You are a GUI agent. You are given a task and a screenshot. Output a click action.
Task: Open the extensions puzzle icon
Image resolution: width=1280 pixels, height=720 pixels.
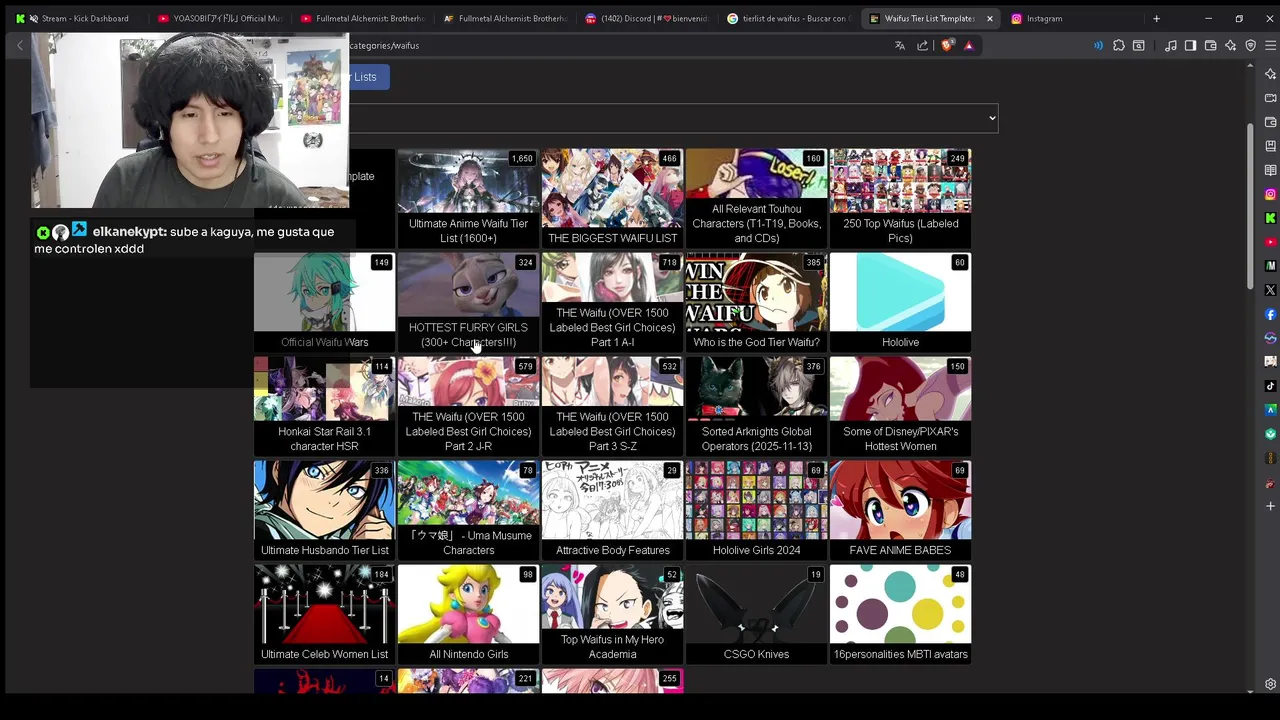point(1119,45)
